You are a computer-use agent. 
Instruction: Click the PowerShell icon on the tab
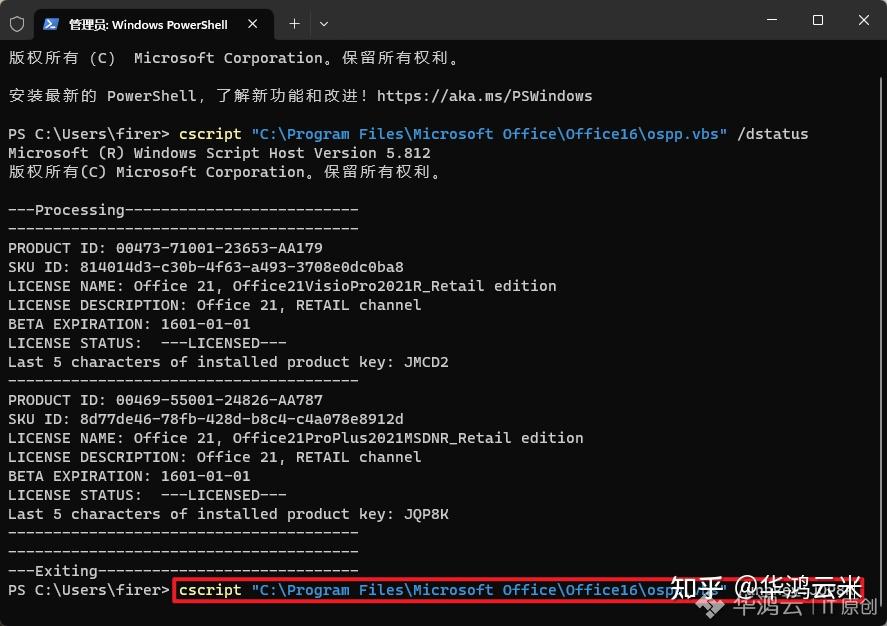[x=51, y=24]
